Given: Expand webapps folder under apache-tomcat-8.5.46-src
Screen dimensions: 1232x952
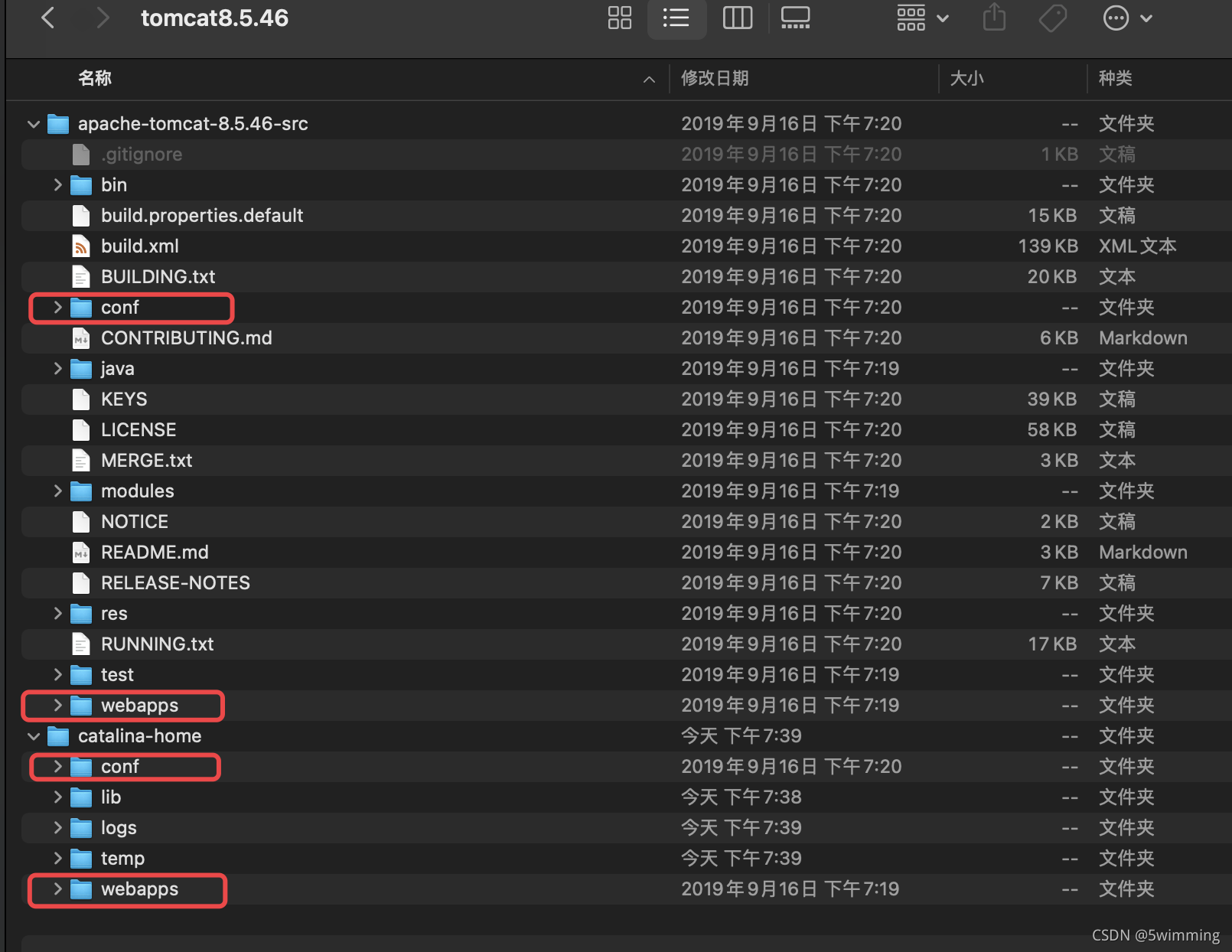Looking at the screenshot, I should [x=57, y=705].
